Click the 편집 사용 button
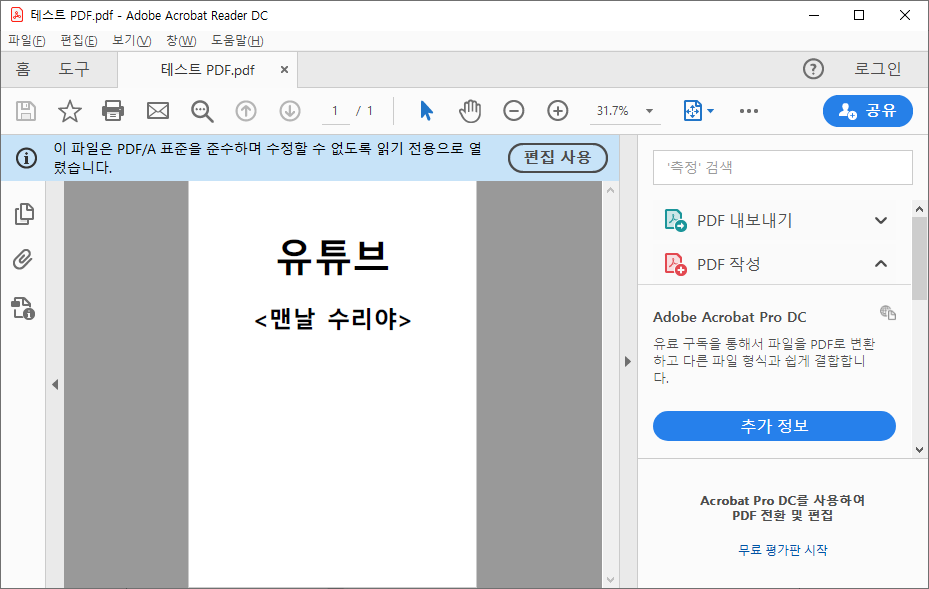 point(558,158)
